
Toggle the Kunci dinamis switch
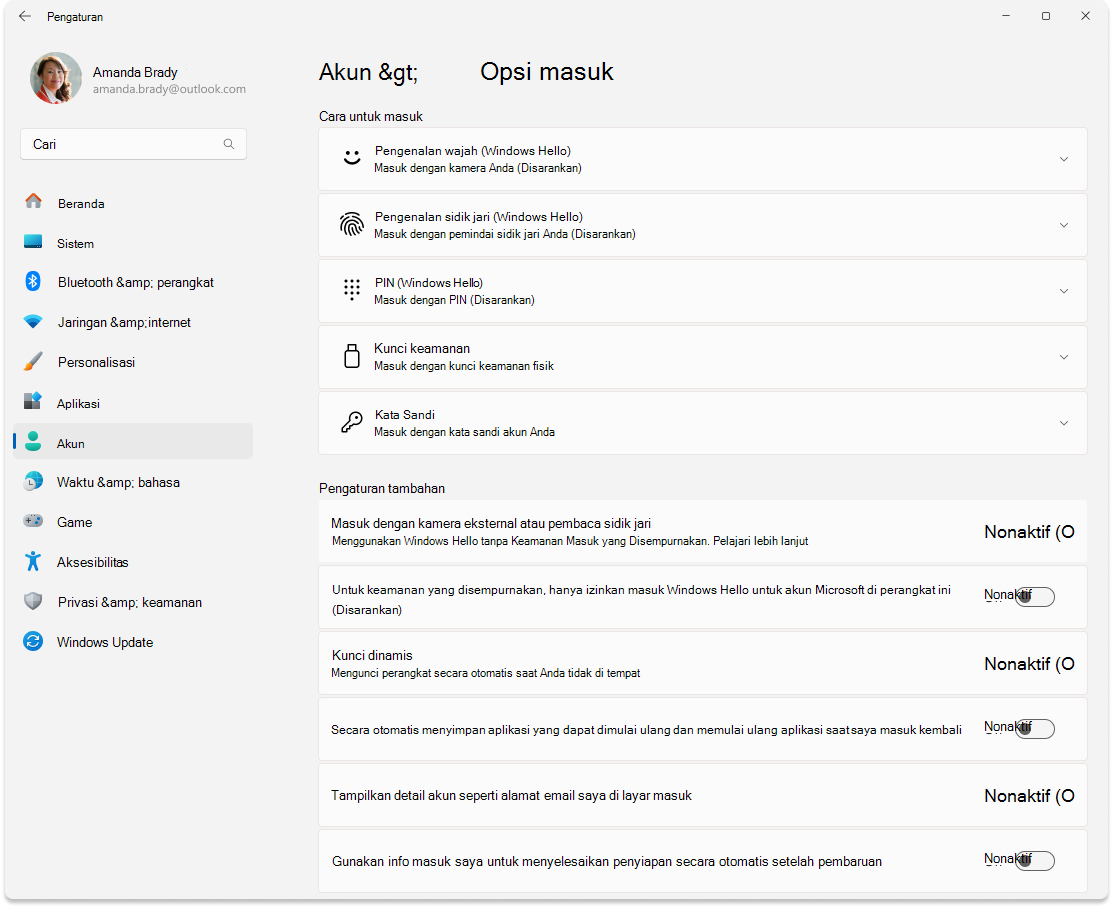click(1029, 664)
